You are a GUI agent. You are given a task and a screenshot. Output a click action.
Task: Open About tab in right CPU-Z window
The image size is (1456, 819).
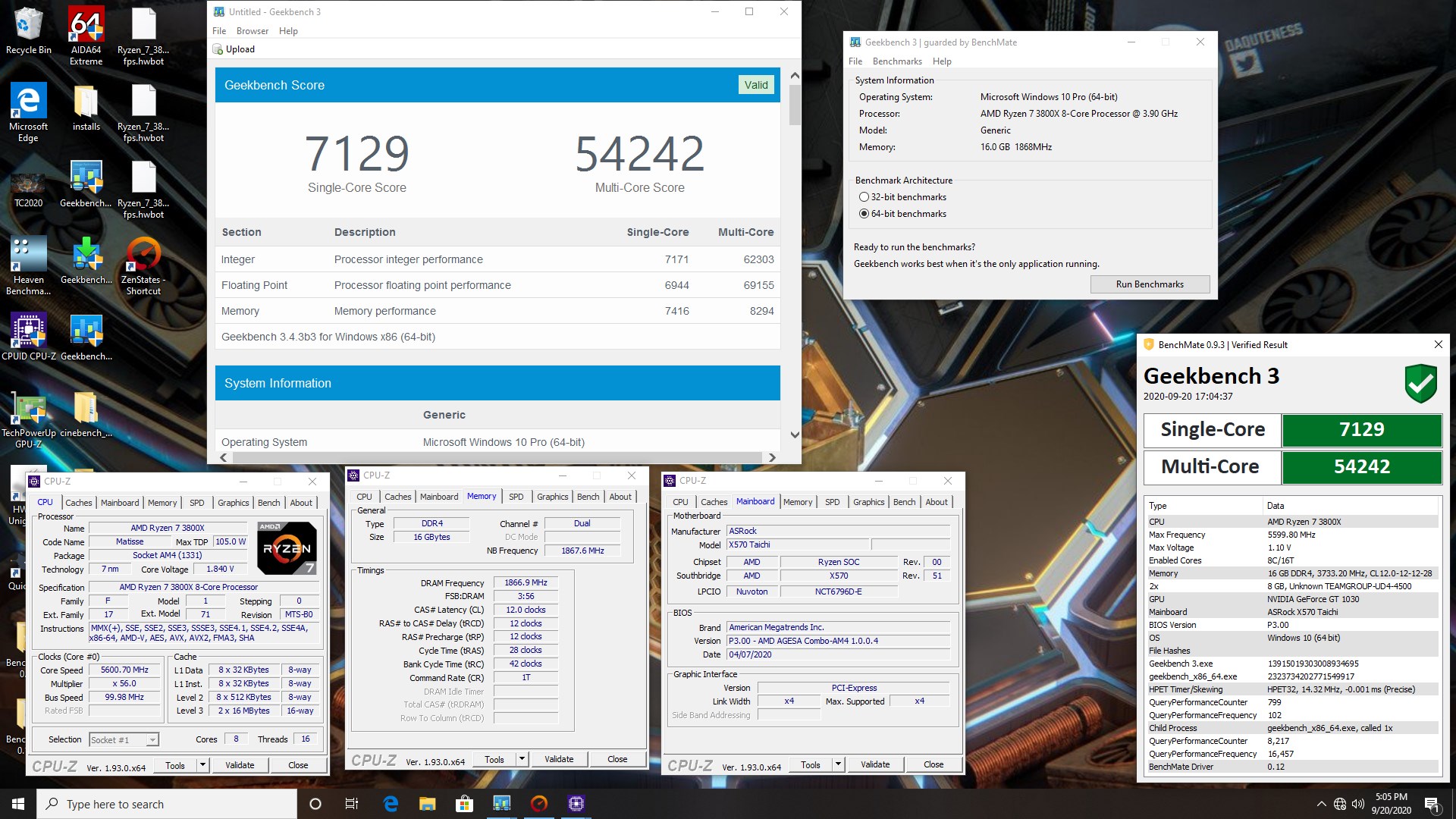[937, 502]
